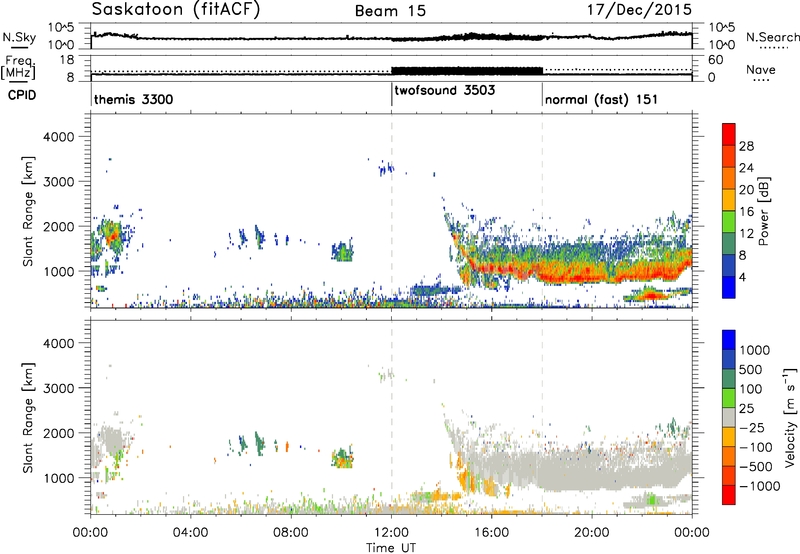Click the dark blue top Velocity colorbar segment

point(729,340)
